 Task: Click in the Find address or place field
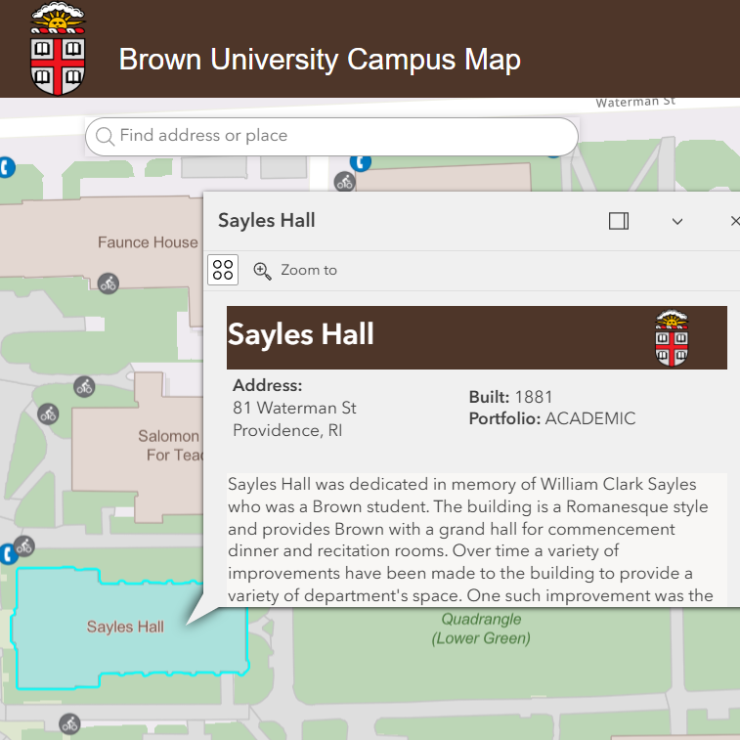point(340,136)
